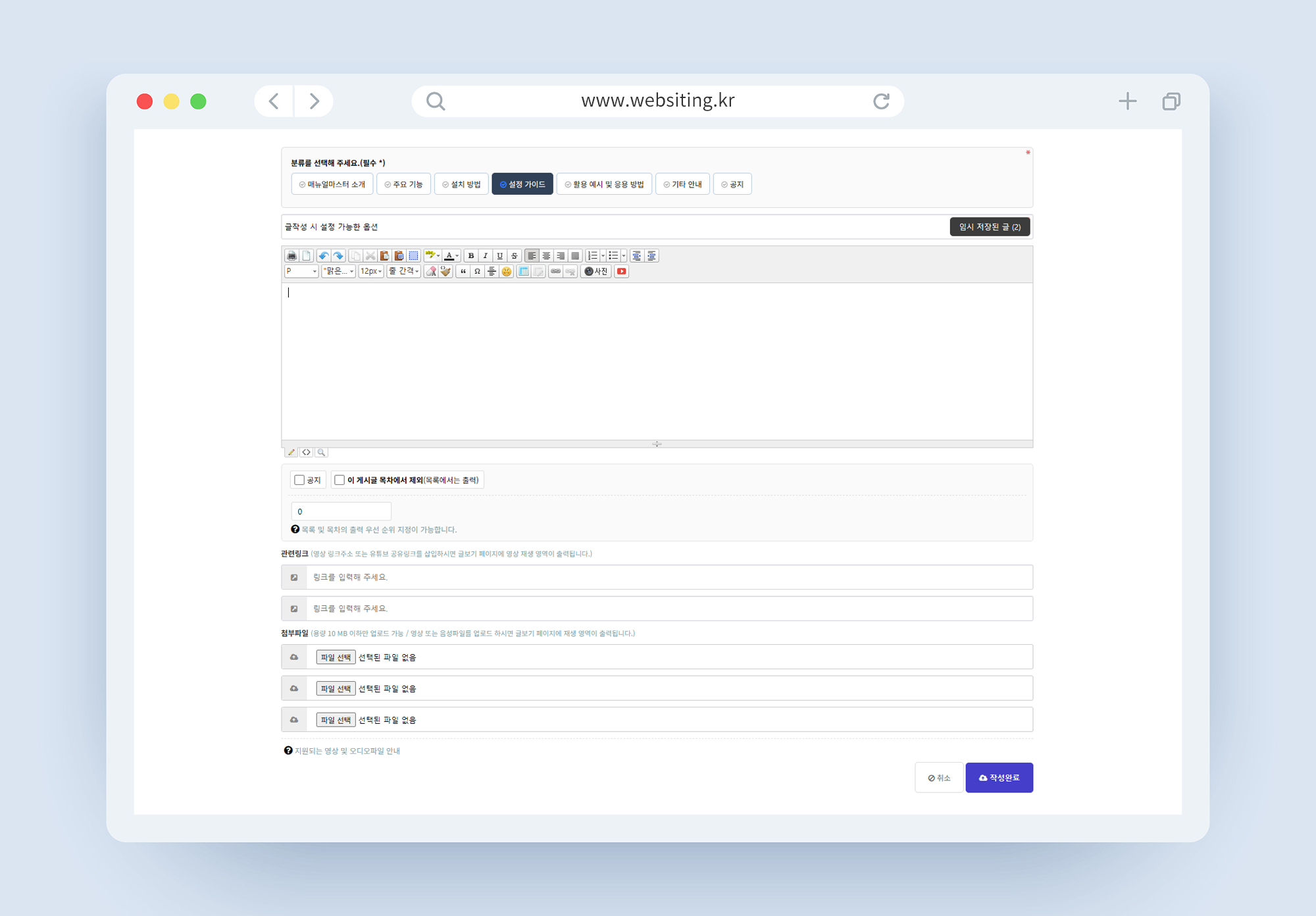This screenshot has height=916, width=1316.
Task: Click the insert hyperlink chain icon
Action: click(x=555, y=272)
